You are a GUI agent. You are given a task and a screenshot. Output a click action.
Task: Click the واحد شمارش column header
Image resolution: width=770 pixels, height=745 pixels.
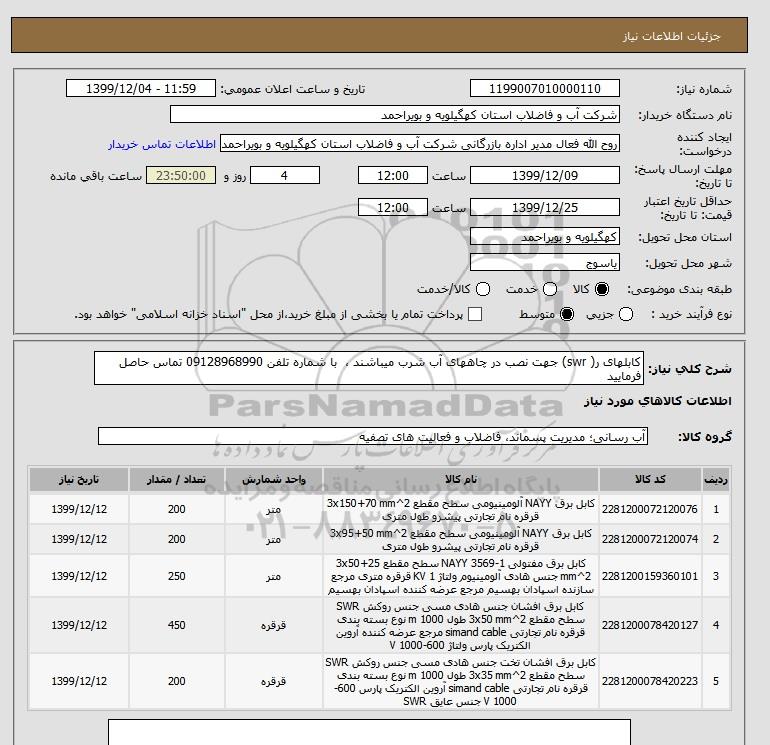click(x=274, y=479)
